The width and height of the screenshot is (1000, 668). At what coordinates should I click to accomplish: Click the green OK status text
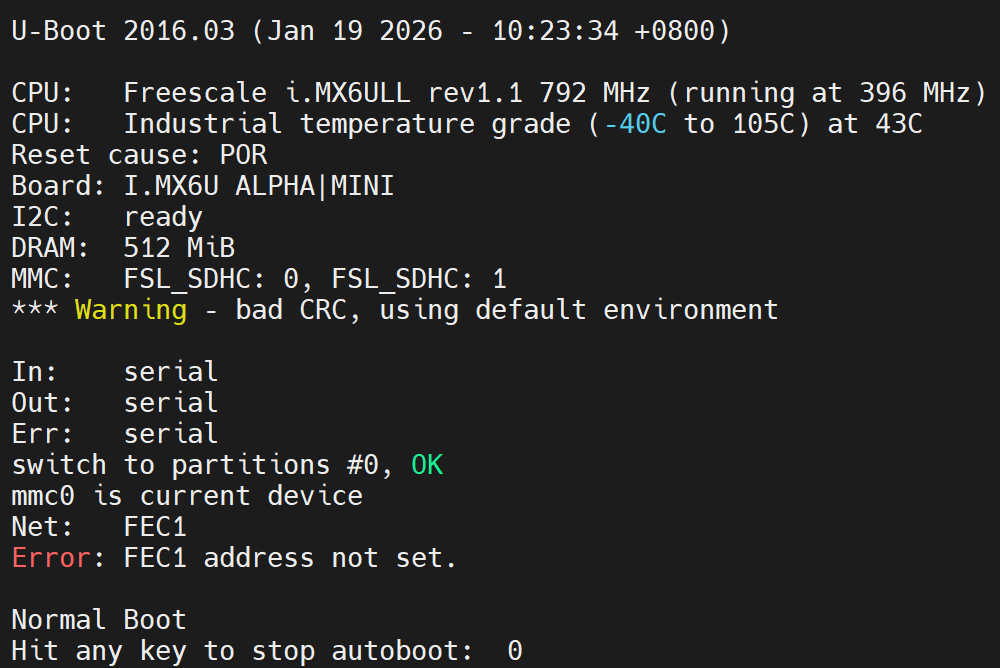(x=427, y=465)
